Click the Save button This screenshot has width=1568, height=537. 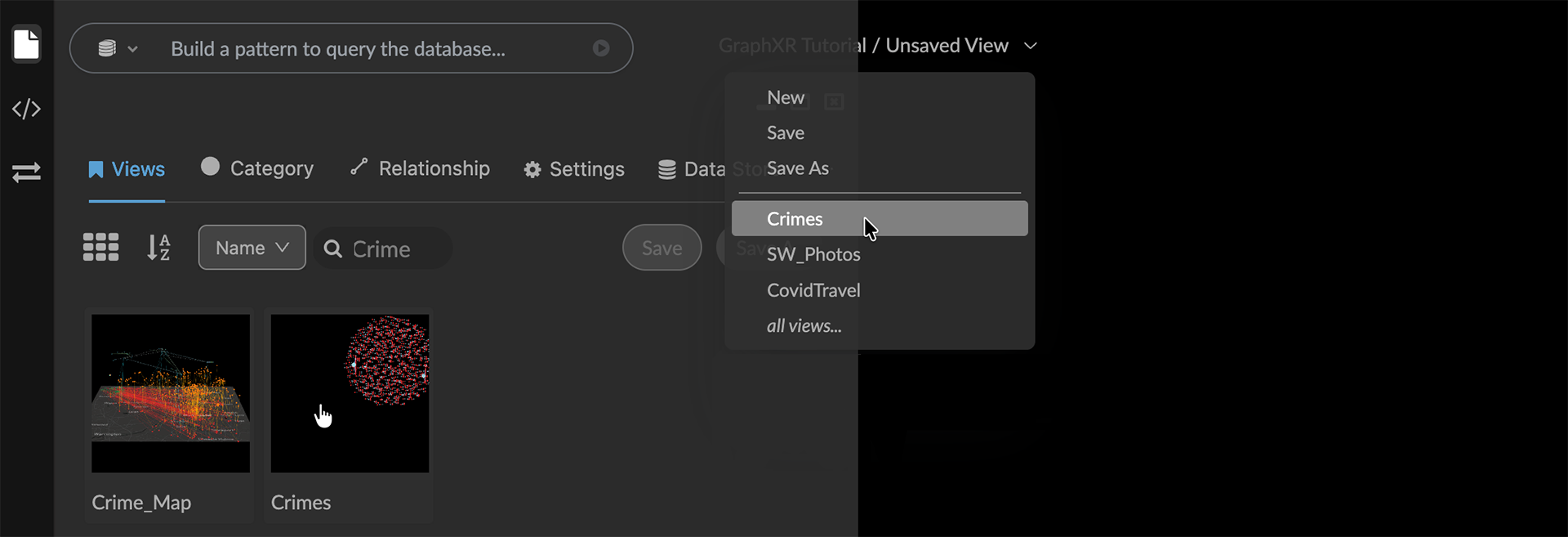[x=661, y=247]
